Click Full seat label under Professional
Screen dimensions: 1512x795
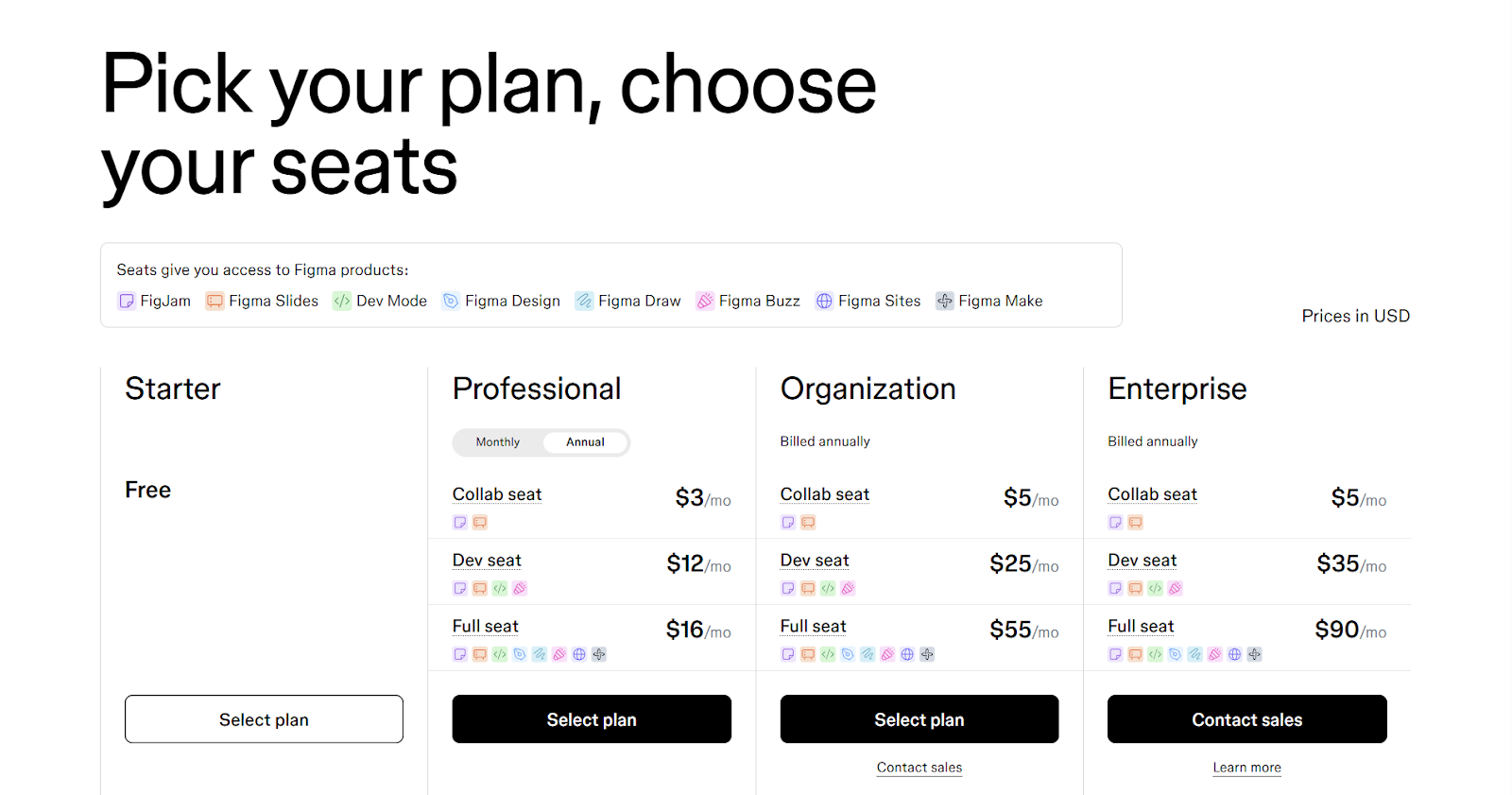486,627
